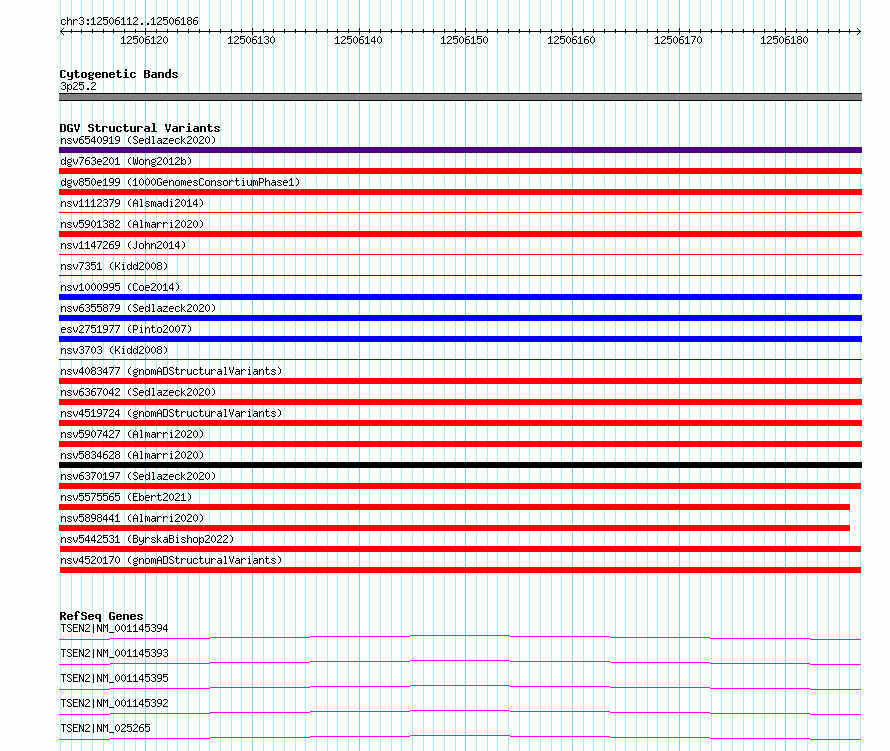Click ruler position 12506120
890x751 pixels.
[x=144, y=40]
